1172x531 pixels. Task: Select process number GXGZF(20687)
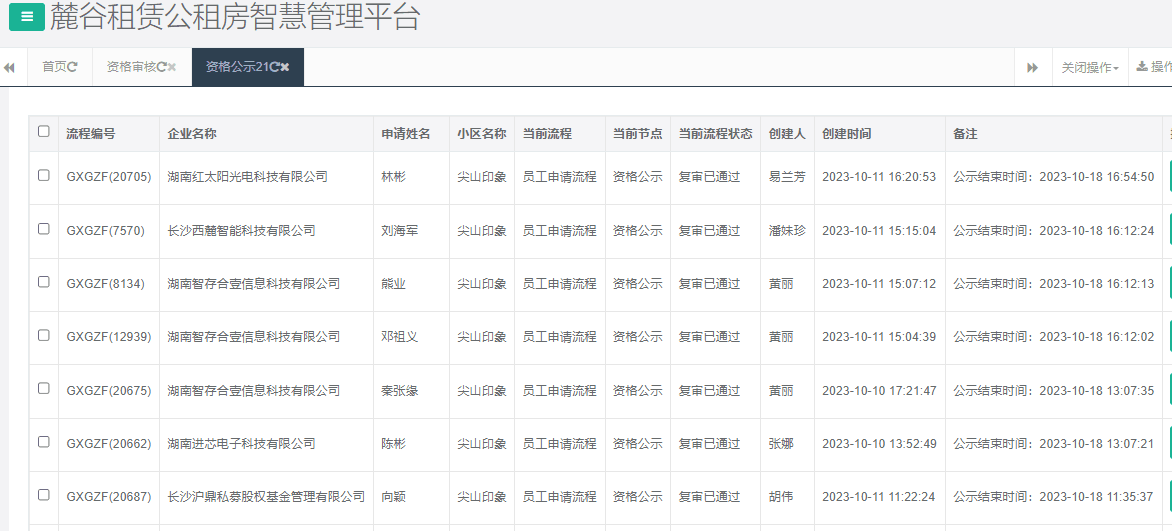[x=109, y=497]
